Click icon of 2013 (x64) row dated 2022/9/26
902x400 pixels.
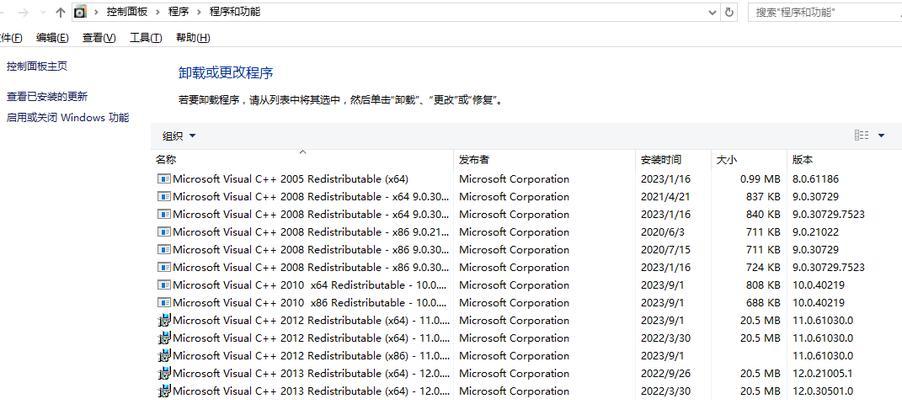165,374
